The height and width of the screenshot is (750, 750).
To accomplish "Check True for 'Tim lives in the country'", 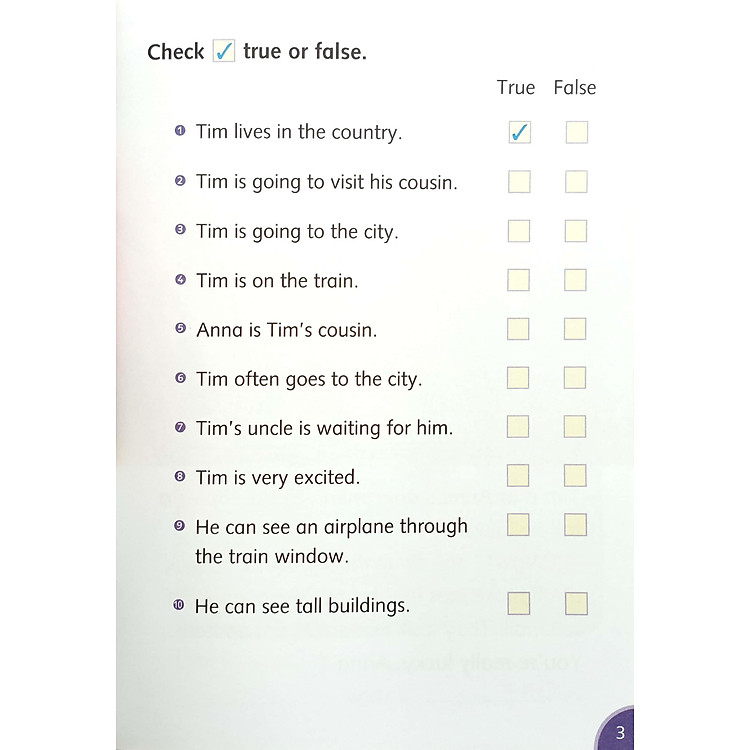I will (519, 133).
